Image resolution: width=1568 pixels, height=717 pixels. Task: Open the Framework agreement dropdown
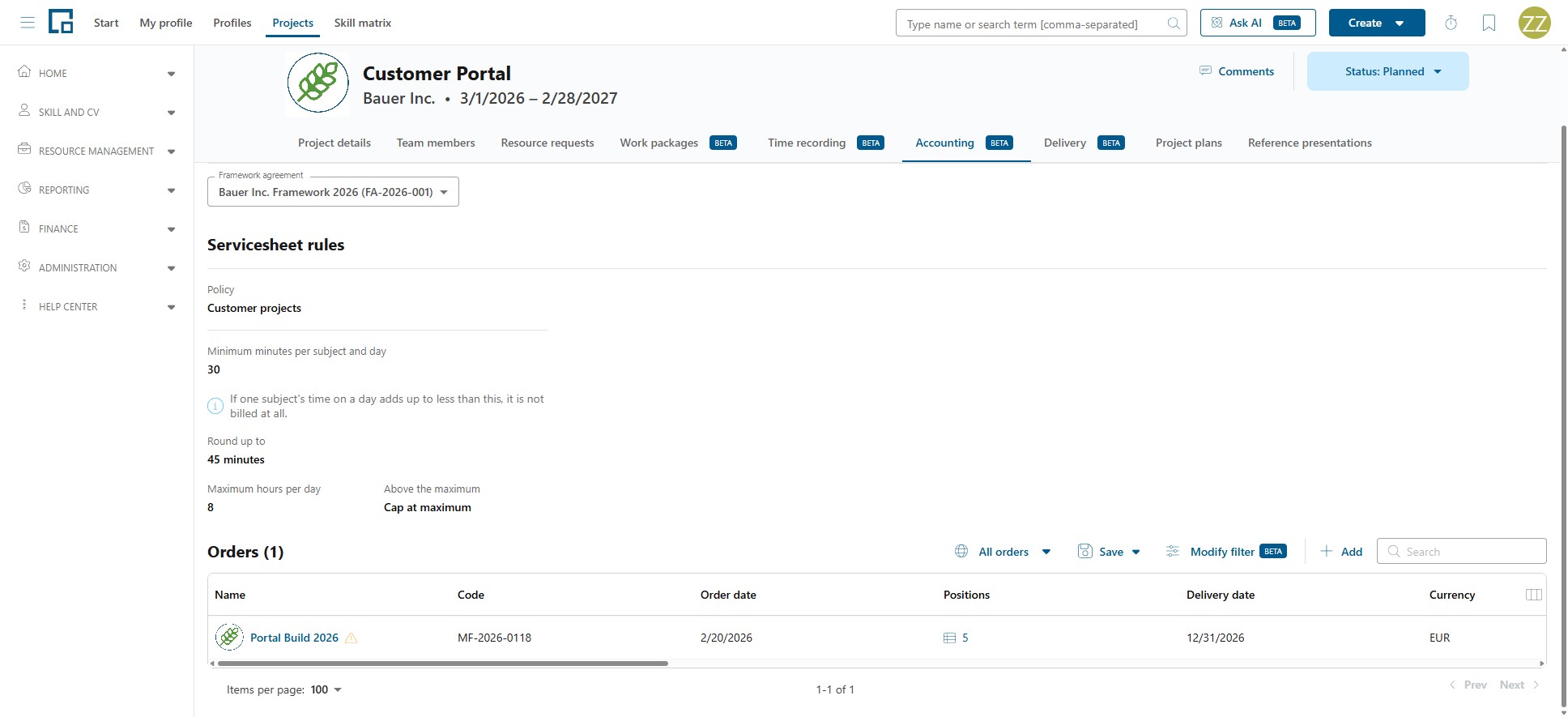333,192
